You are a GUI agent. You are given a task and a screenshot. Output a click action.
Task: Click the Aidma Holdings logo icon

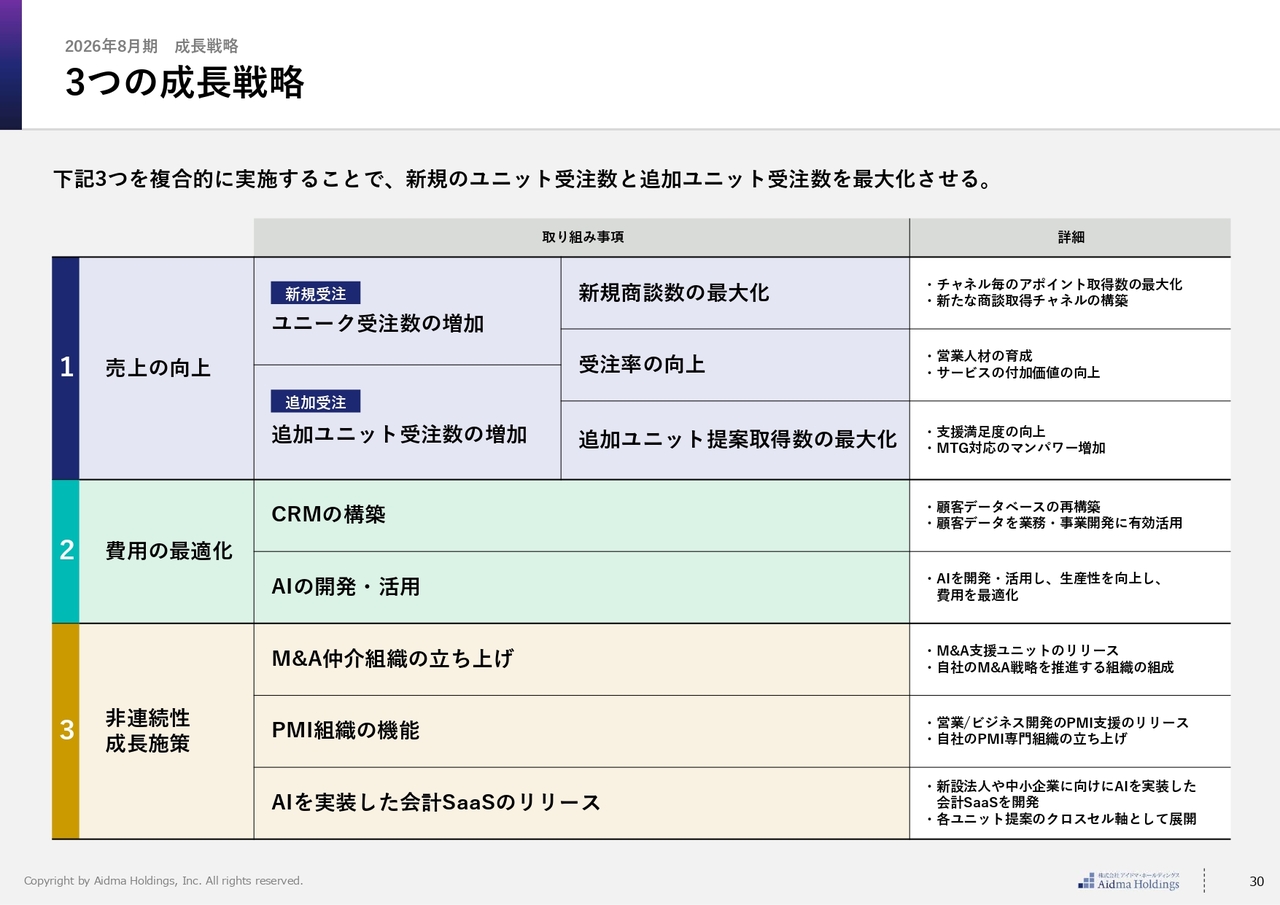pyautogui.click(x=1086, y=881)
